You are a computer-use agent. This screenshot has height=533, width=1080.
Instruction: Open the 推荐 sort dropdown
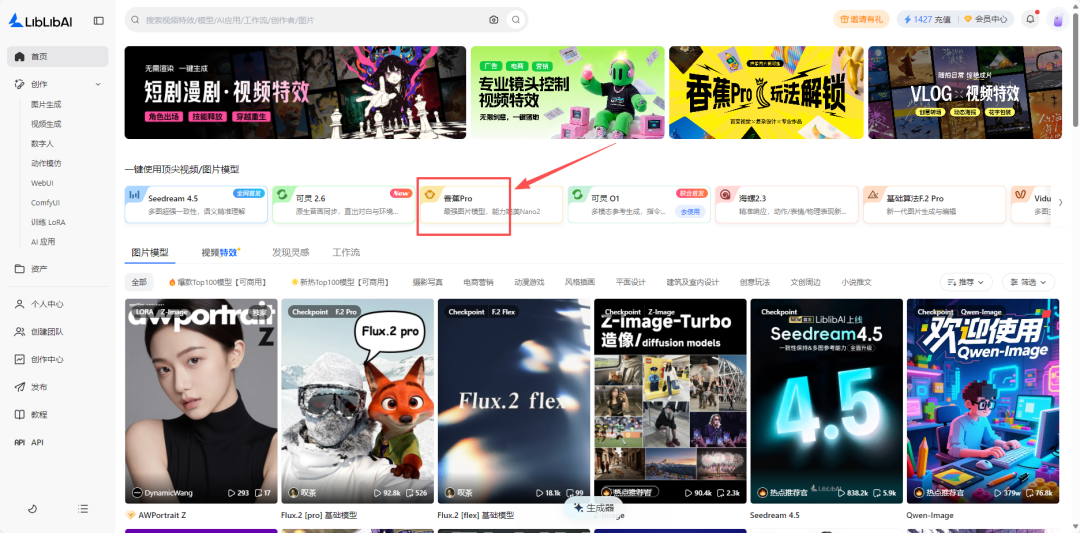[967, 282]
